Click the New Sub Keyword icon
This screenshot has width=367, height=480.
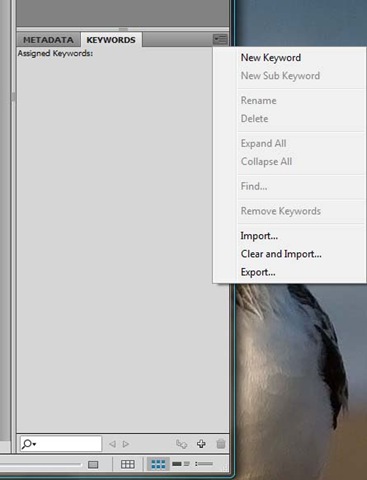click(x=181, y=444)
